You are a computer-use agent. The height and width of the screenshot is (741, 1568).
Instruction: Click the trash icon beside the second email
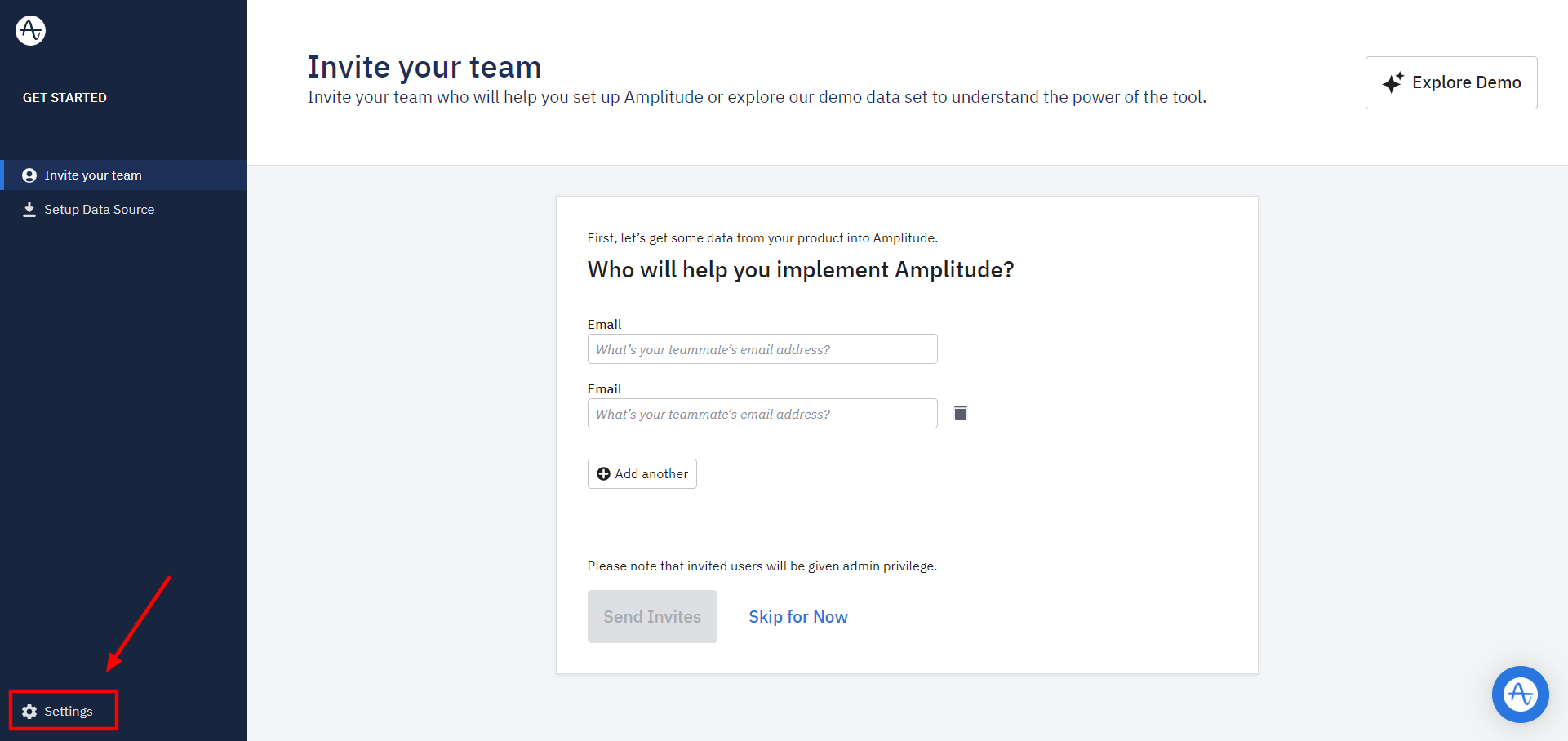(x=961, y=413)
